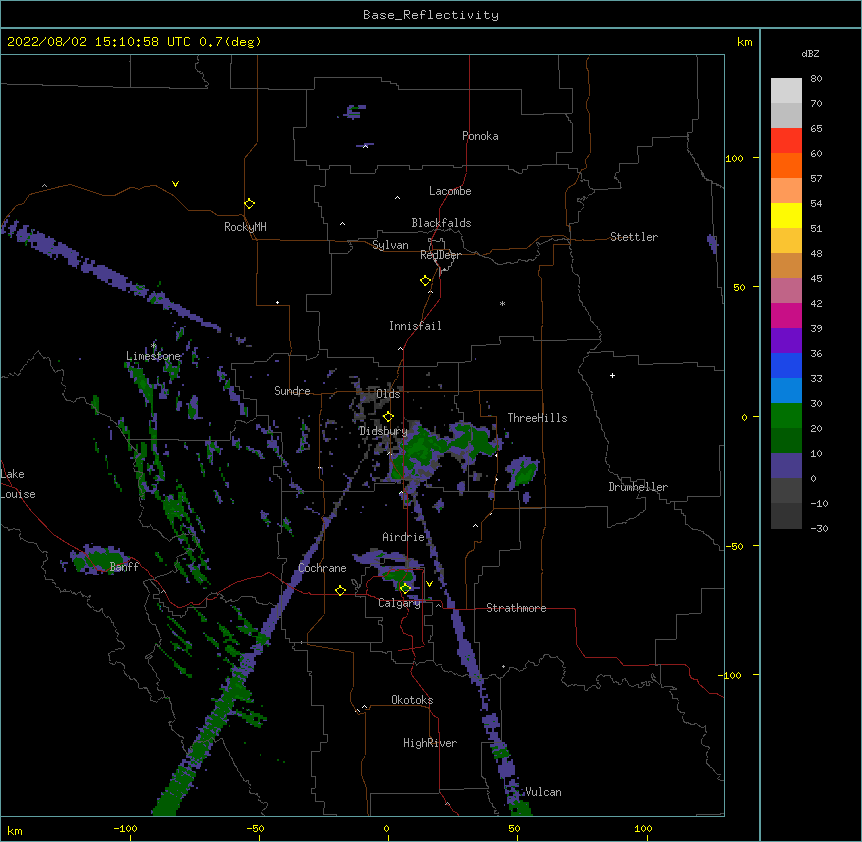Click the 0 tick on the bottom km axis
The width and height of the screenshot is (862, 842).
(386, 828)
